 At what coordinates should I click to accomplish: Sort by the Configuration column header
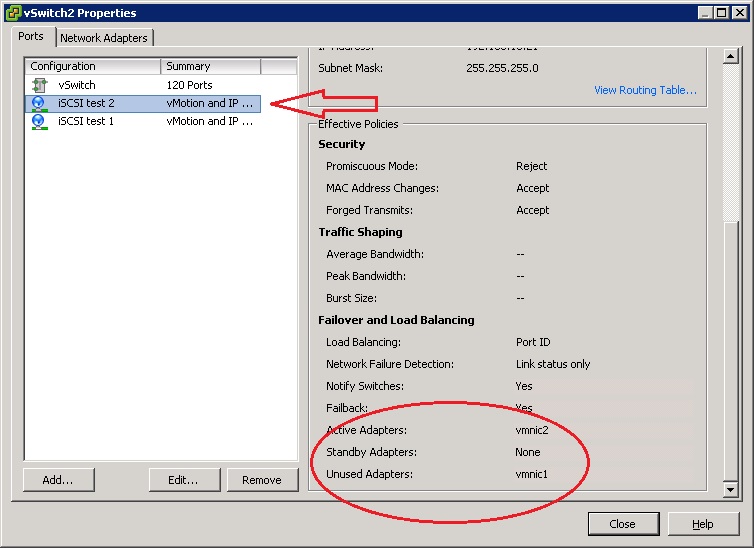tap(92, 66)
